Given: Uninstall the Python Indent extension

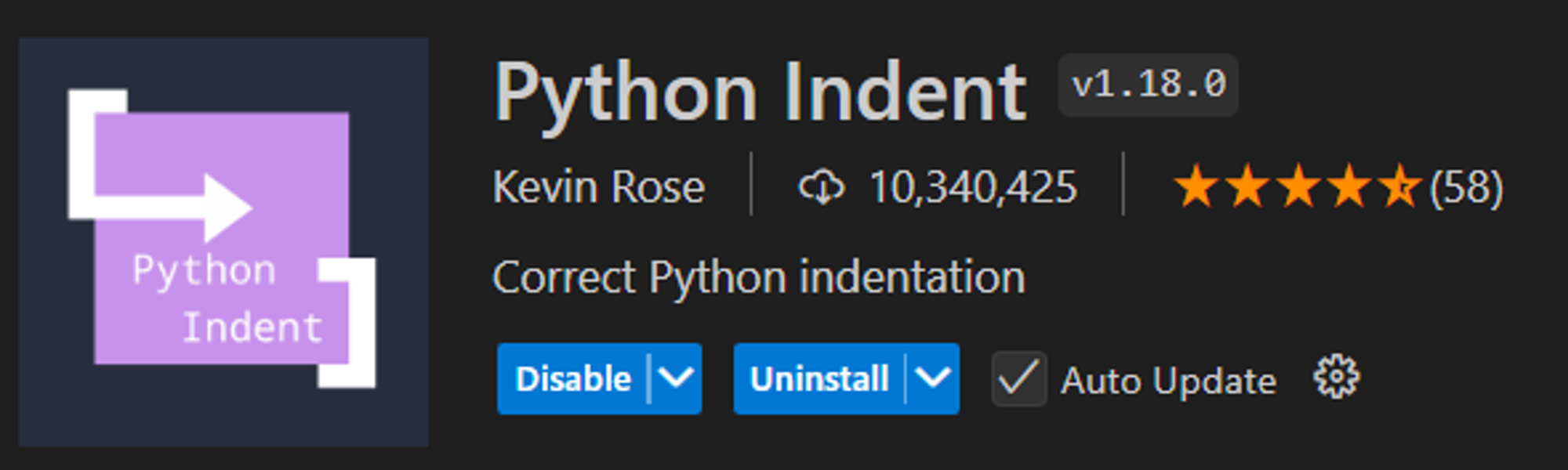Looking at the screenshot, I should (x=819, y=379).
